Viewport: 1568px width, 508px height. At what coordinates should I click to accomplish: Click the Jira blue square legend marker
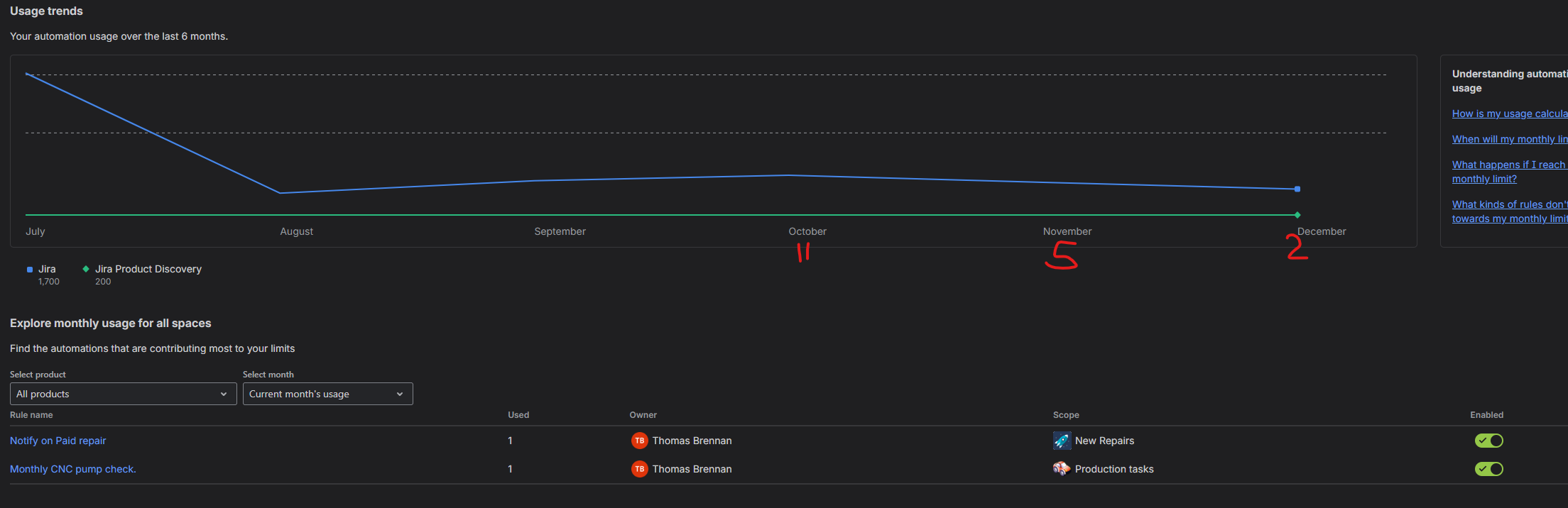pyautogui.click(x=30, y=270)
